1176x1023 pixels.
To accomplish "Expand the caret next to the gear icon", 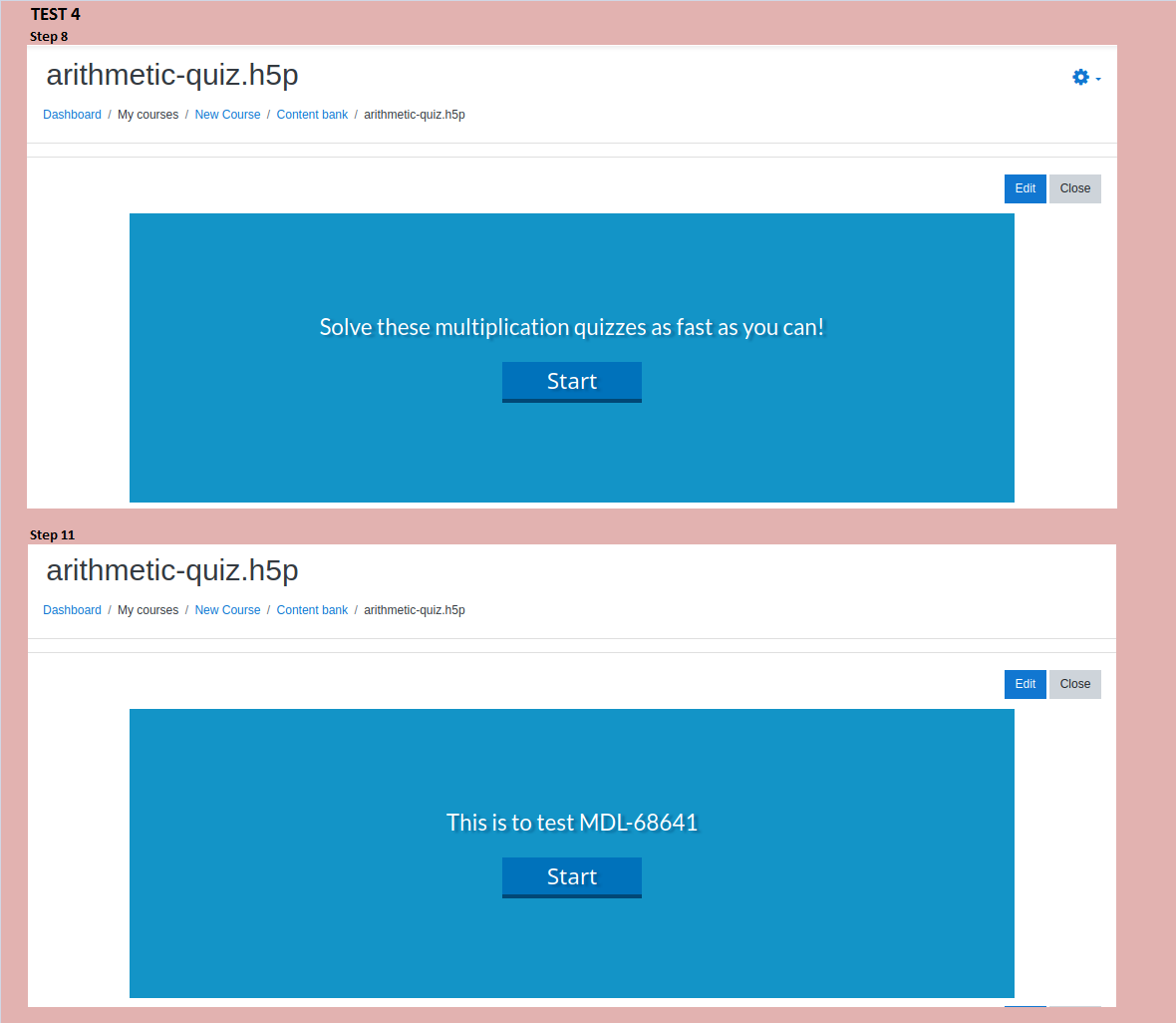I will [x=1098, y=79].
